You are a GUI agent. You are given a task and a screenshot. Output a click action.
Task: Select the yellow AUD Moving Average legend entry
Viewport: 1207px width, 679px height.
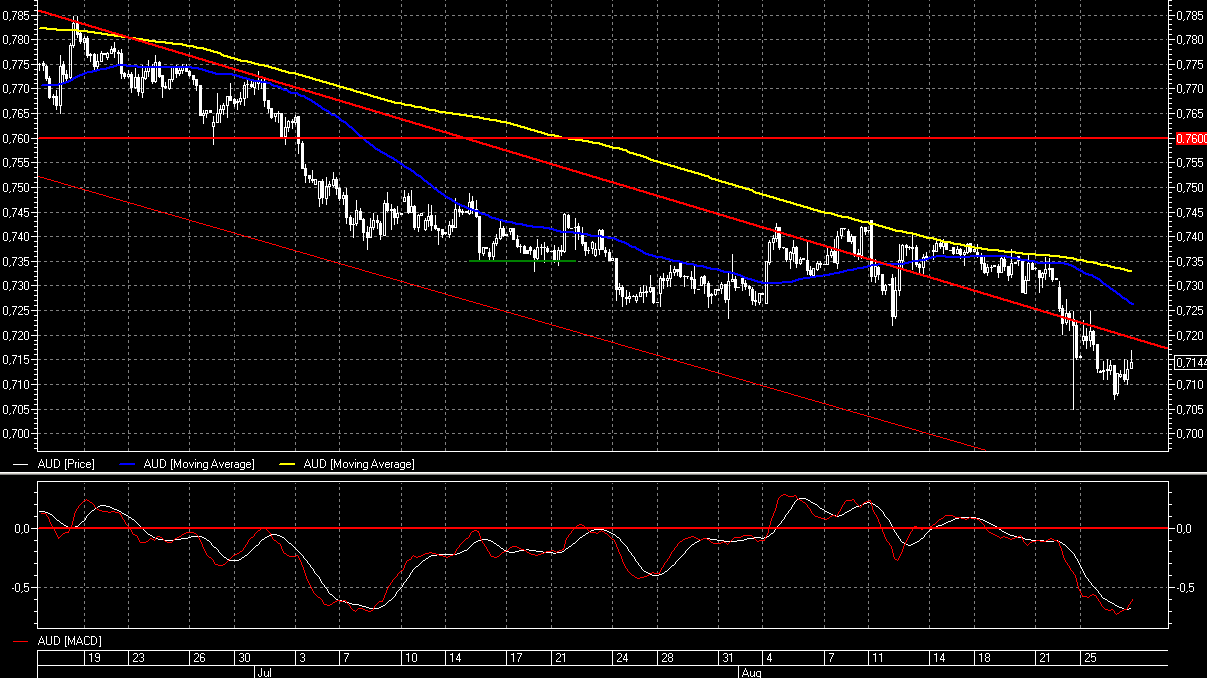(359, 464)
